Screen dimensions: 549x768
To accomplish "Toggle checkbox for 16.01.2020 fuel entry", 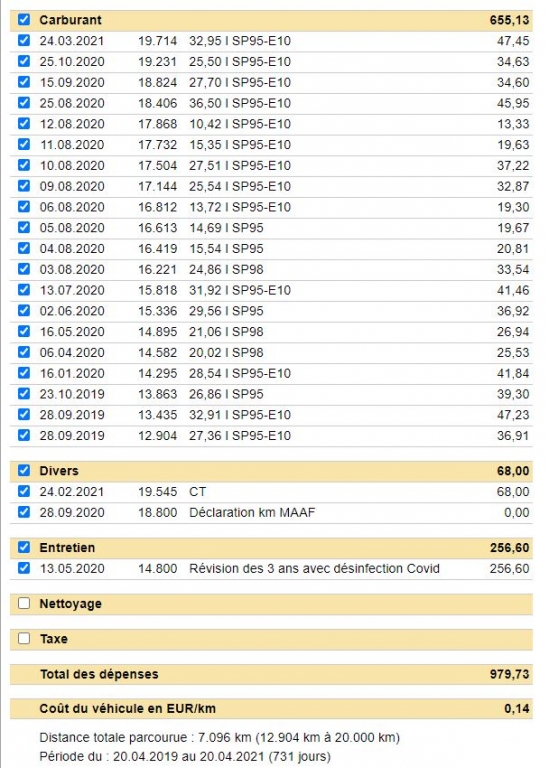I will [x=24, y=373].
